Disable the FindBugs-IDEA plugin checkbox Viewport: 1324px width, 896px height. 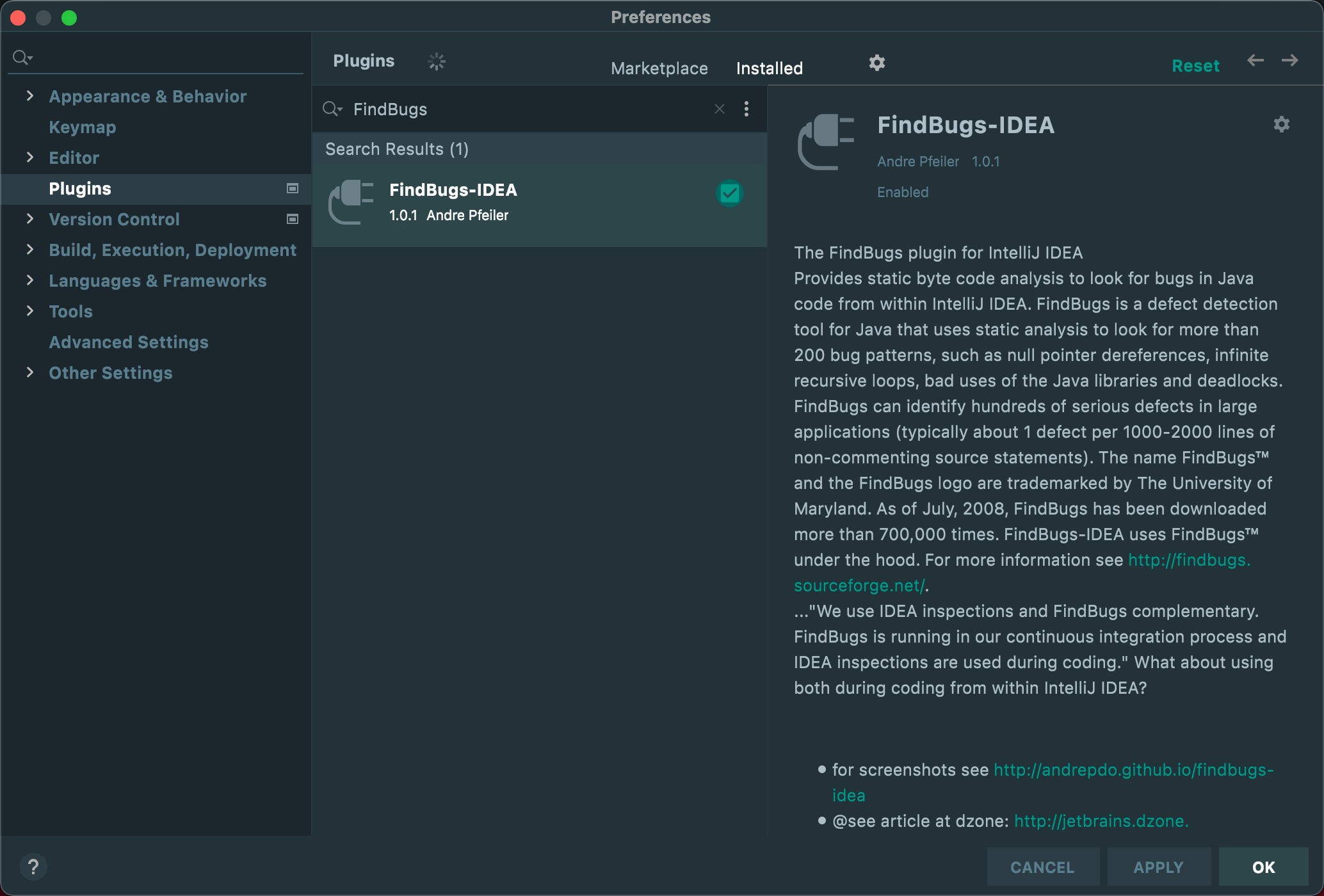(x=730, y=193)
